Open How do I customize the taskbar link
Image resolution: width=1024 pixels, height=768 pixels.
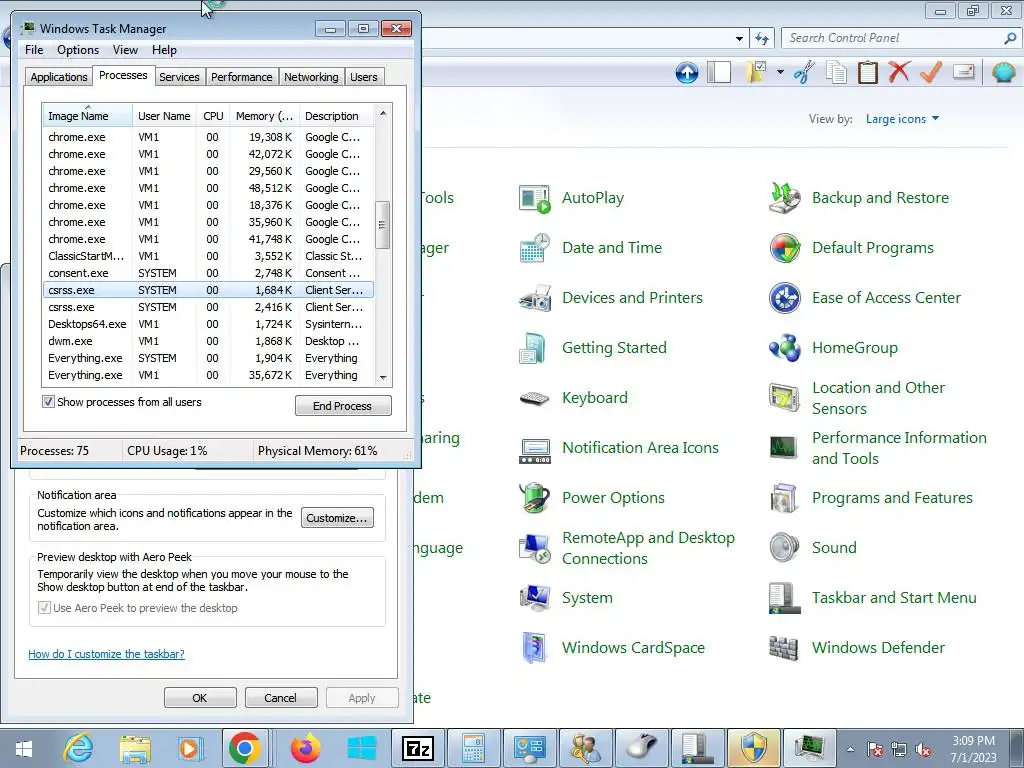106,654
